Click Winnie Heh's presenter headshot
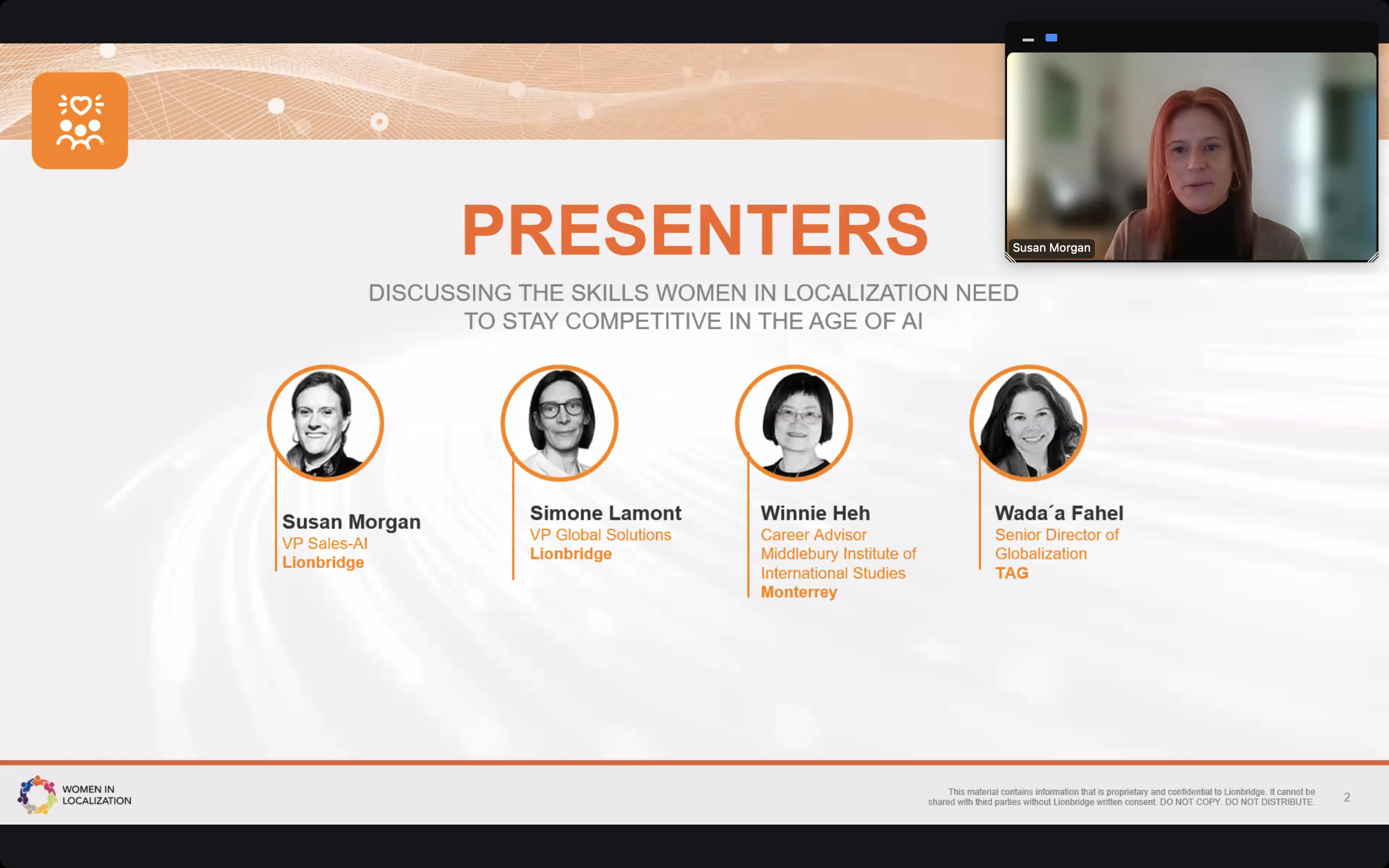 pos(794,423)
